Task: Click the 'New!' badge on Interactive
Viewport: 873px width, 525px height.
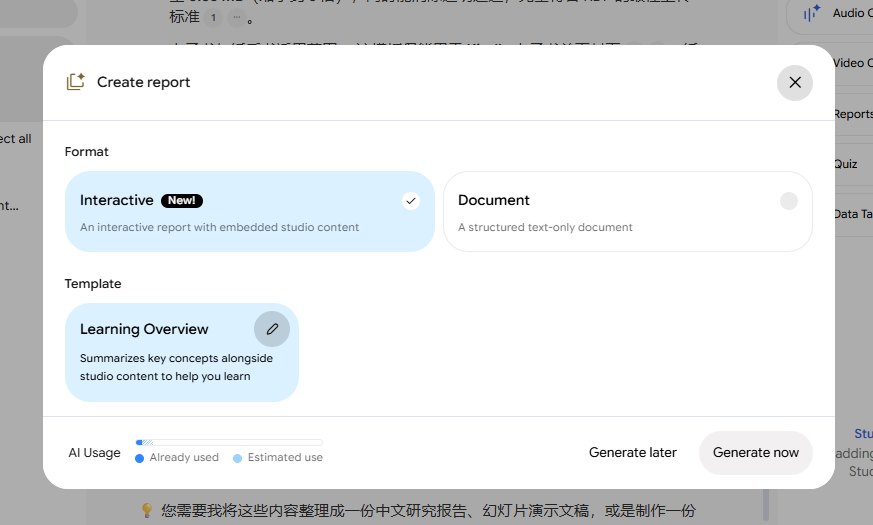Action: pos(182,200)
